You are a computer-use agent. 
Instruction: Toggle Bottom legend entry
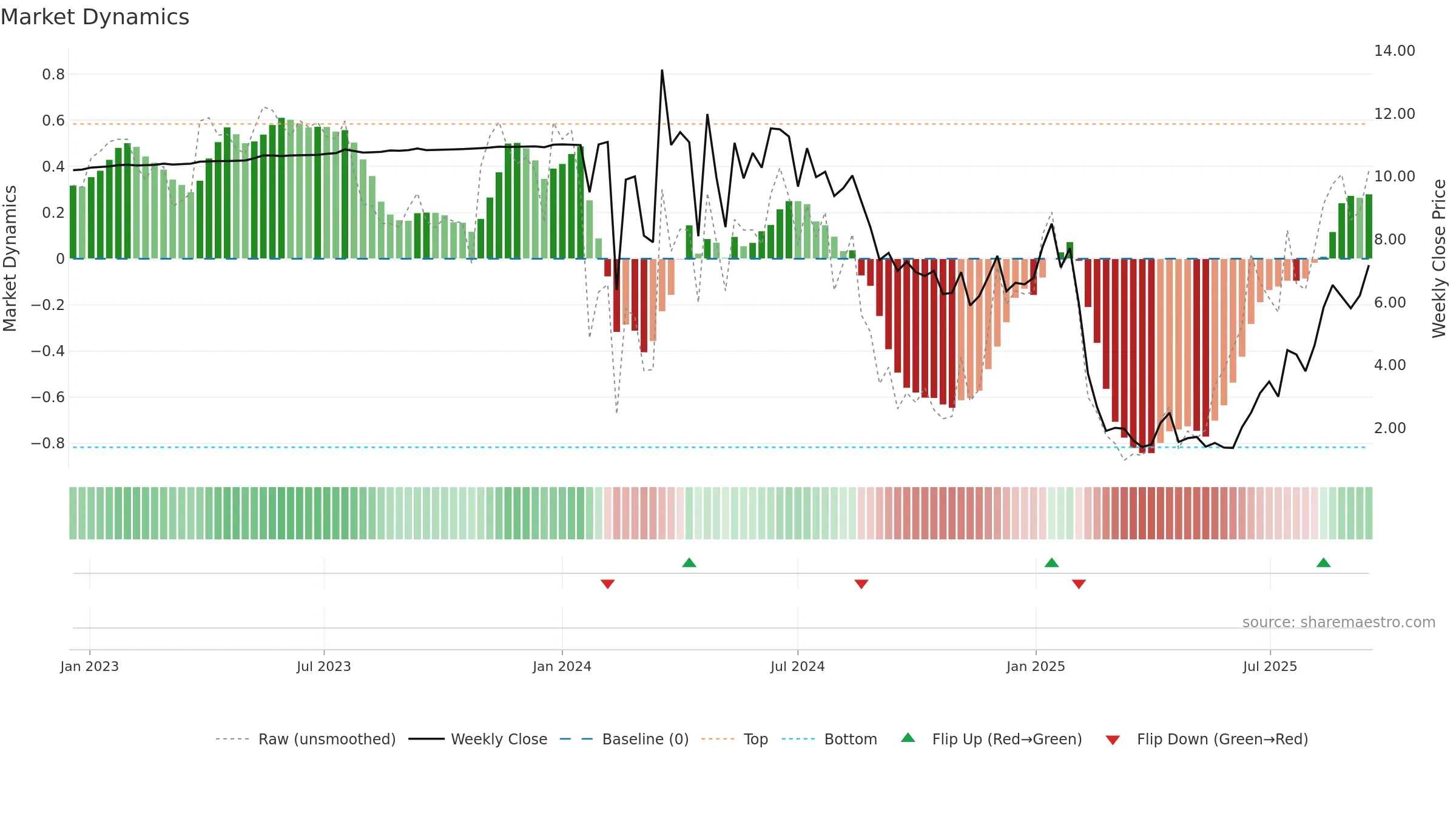point(829,739)
